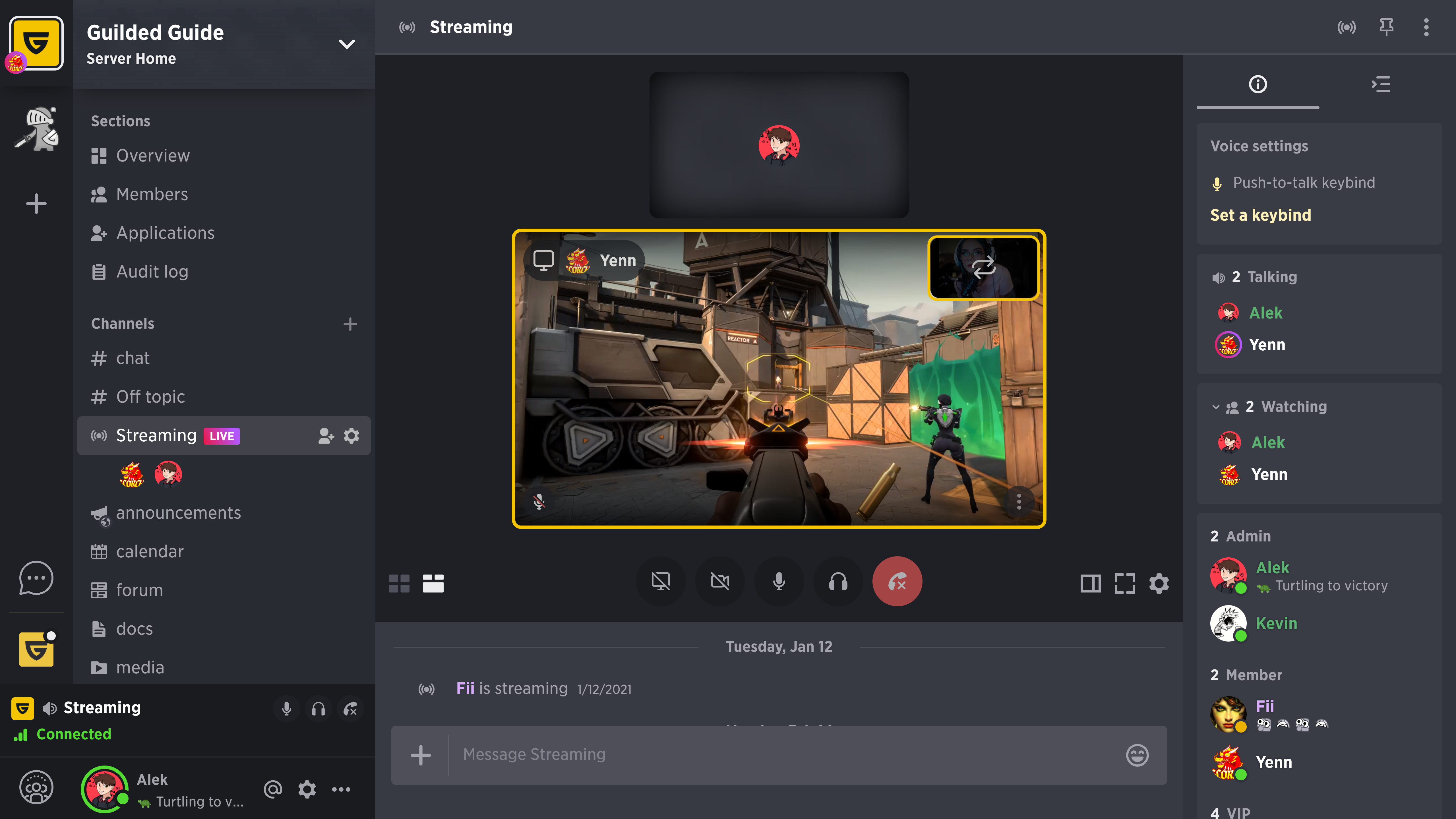Viewport: 1456px width, 819px height.
Task: Open the Audit log section
Action: [x=224, y=272]
